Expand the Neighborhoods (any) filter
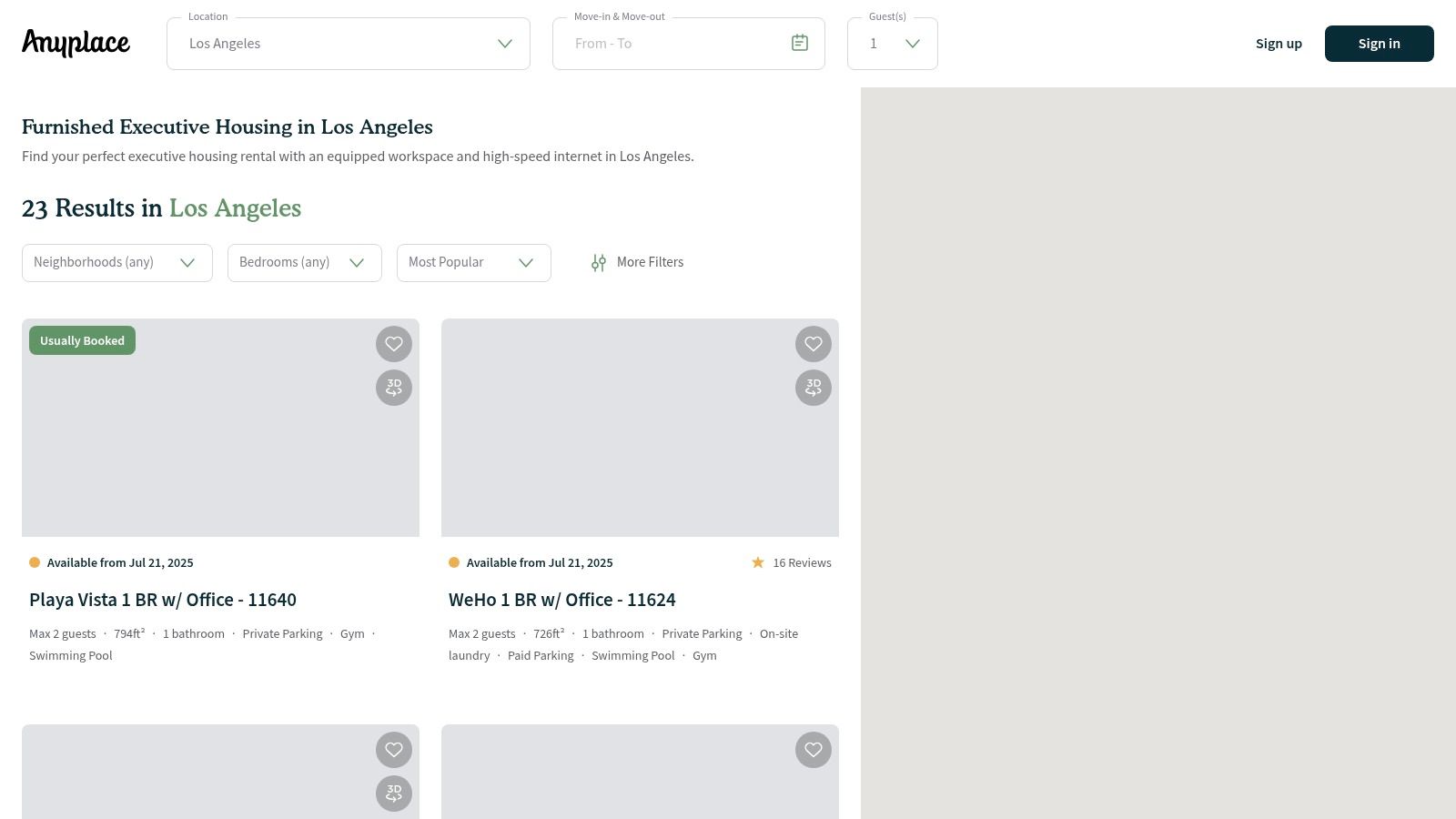 [117, 263]
